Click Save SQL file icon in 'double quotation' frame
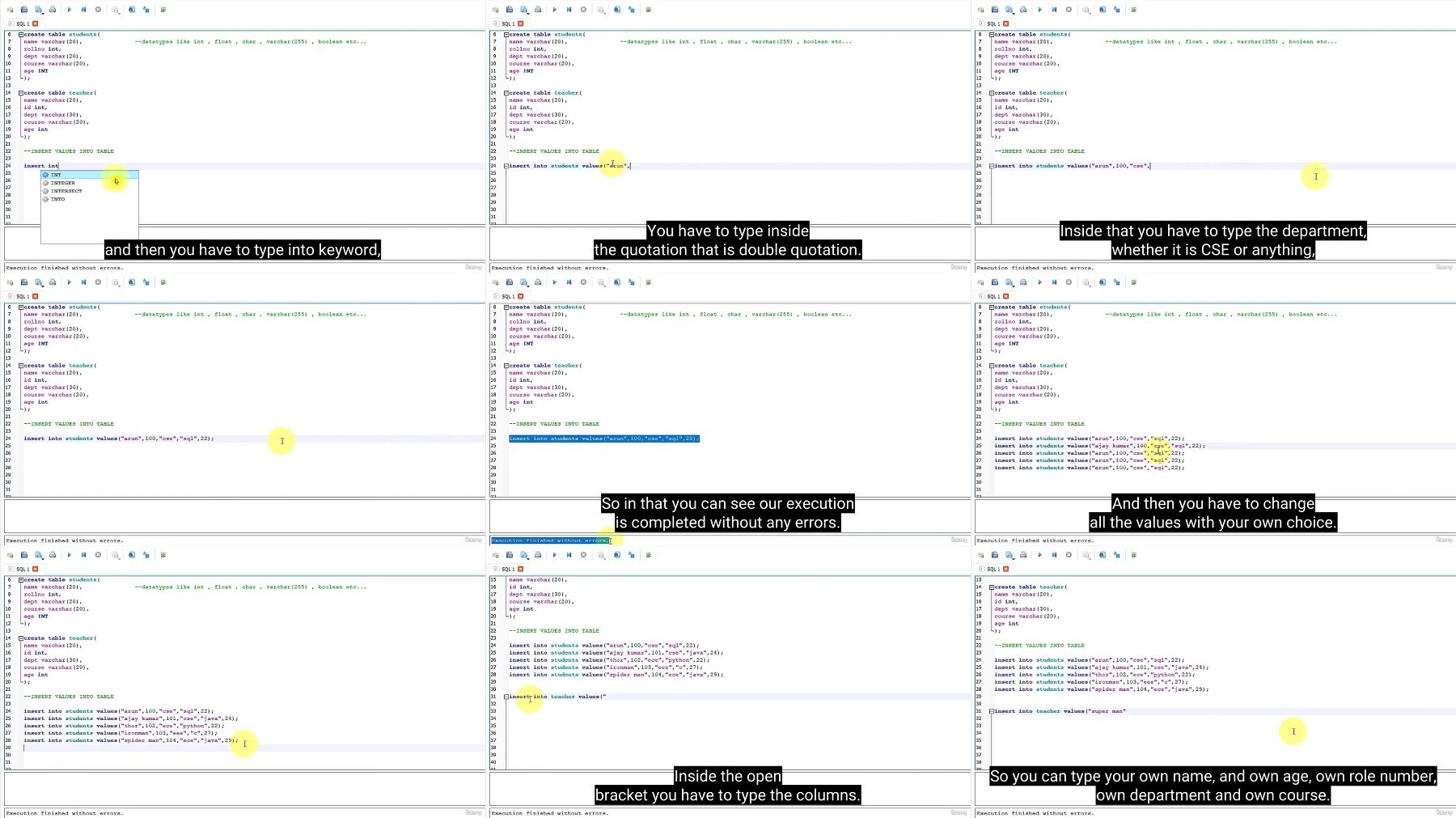This screenshot has height=818, width=1456. pyautogui.click(x=523, y=10)
